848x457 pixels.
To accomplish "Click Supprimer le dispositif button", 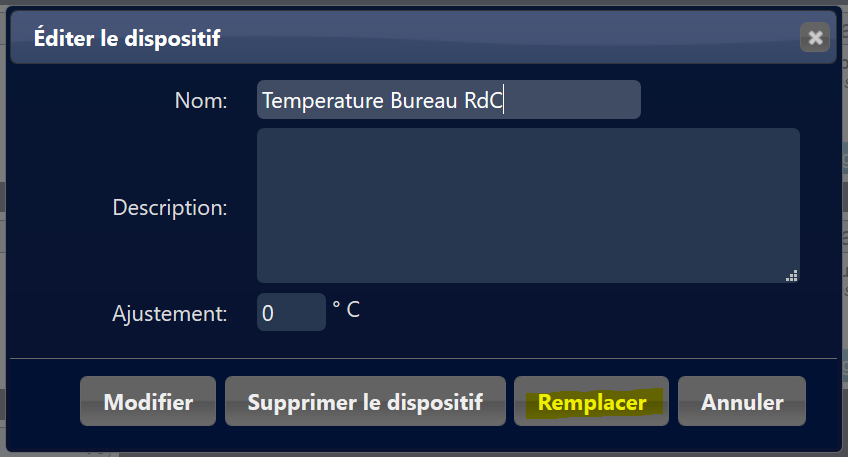I will tap(365, 402).
